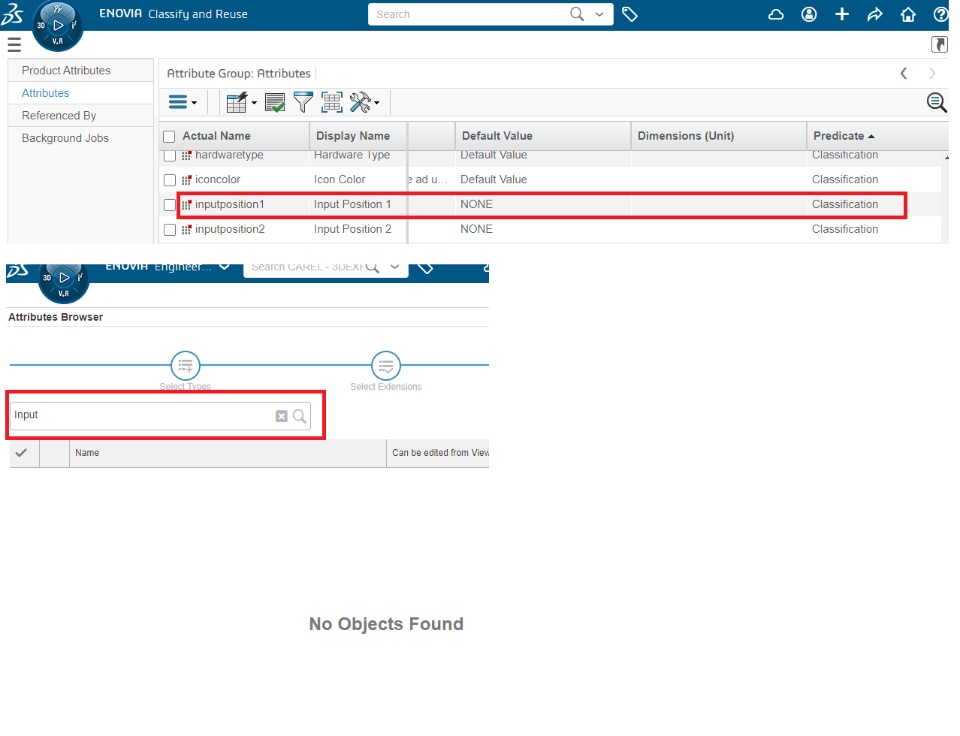
Task: Open the user profile icon
Action: click(x=809, y=14)
